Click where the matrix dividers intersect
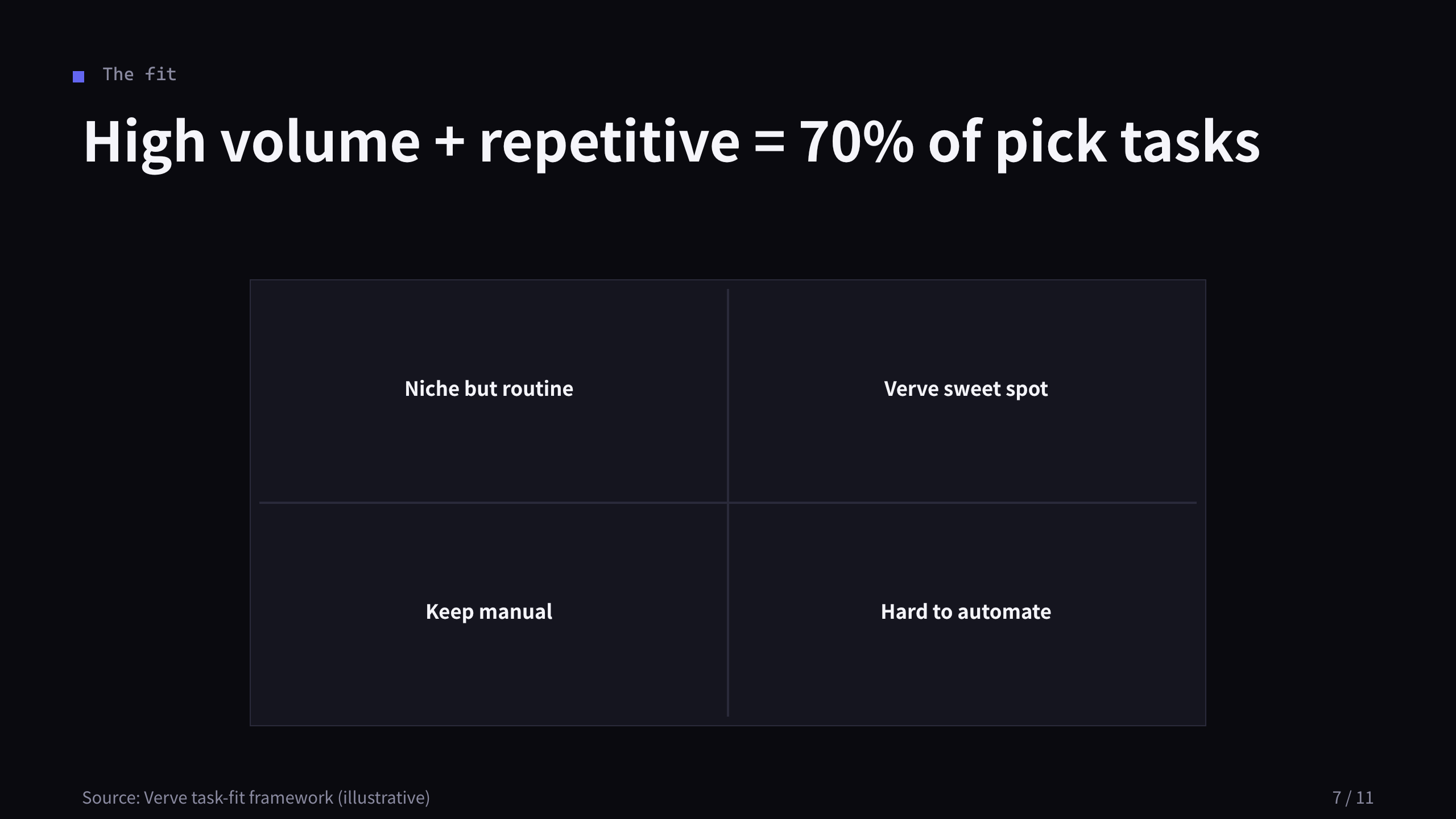1456x819 pixels. 728,503
